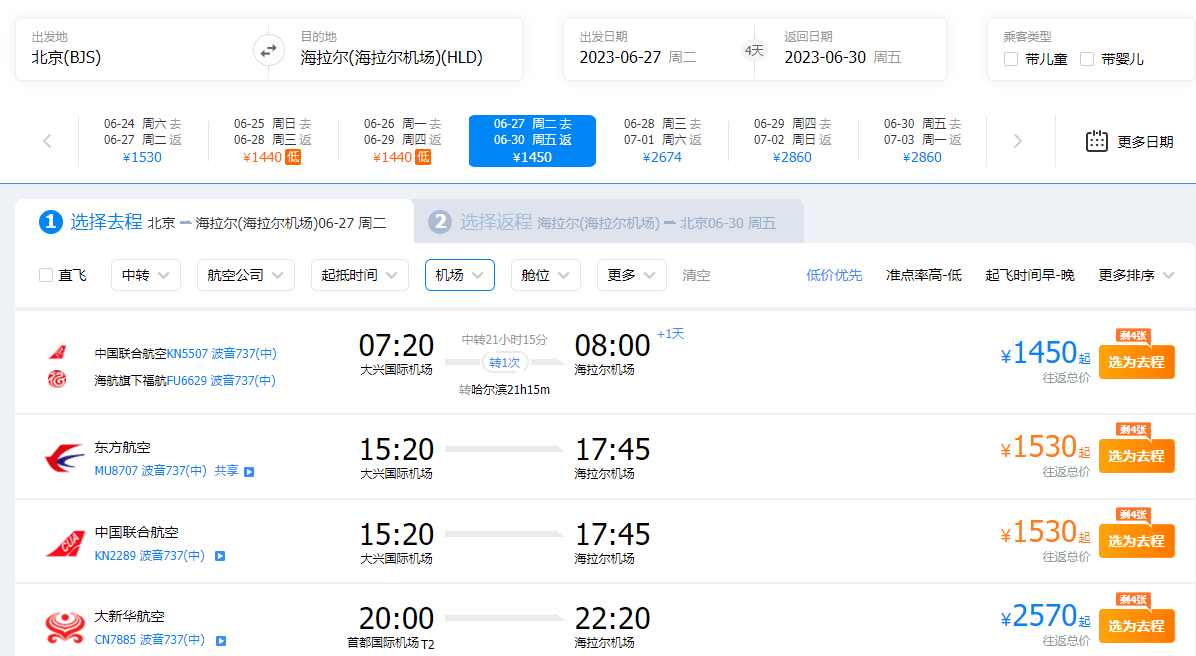Image resolution: width=1196 pixels, height=656 pixels.
Task: Click the shared flight icon beside 共享
Action: 250,471
